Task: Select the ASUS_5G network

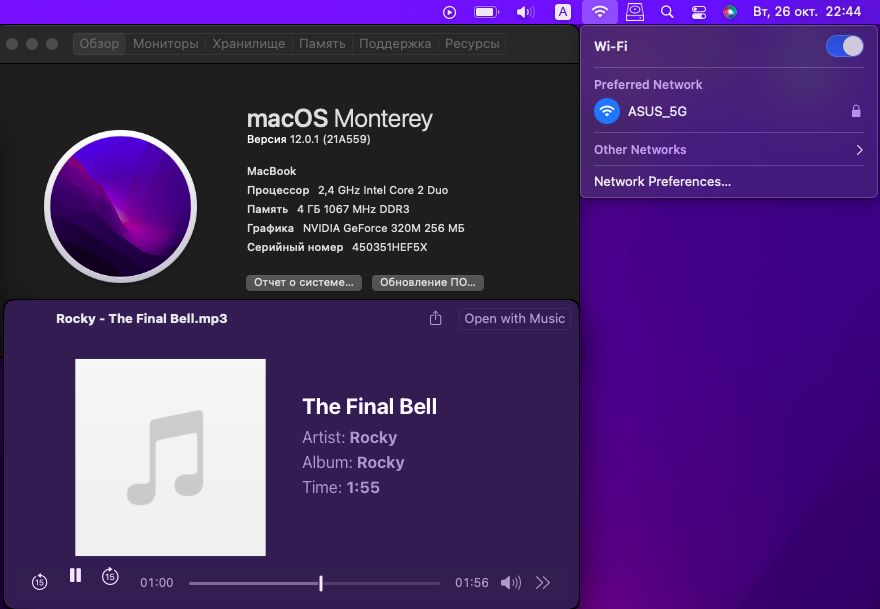Action: tap(728, 111)
